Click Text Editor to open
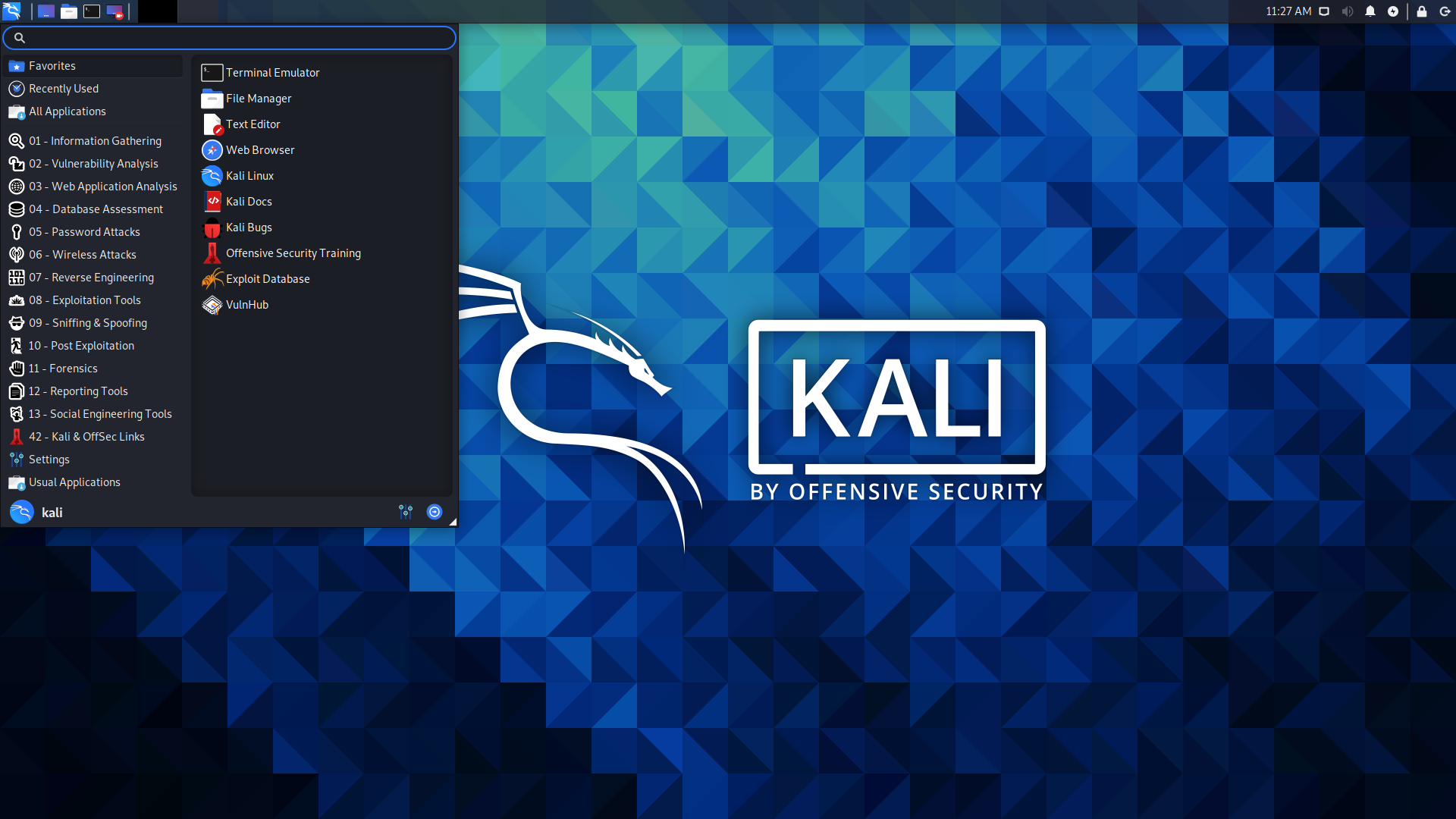 [x=253, y=123]
